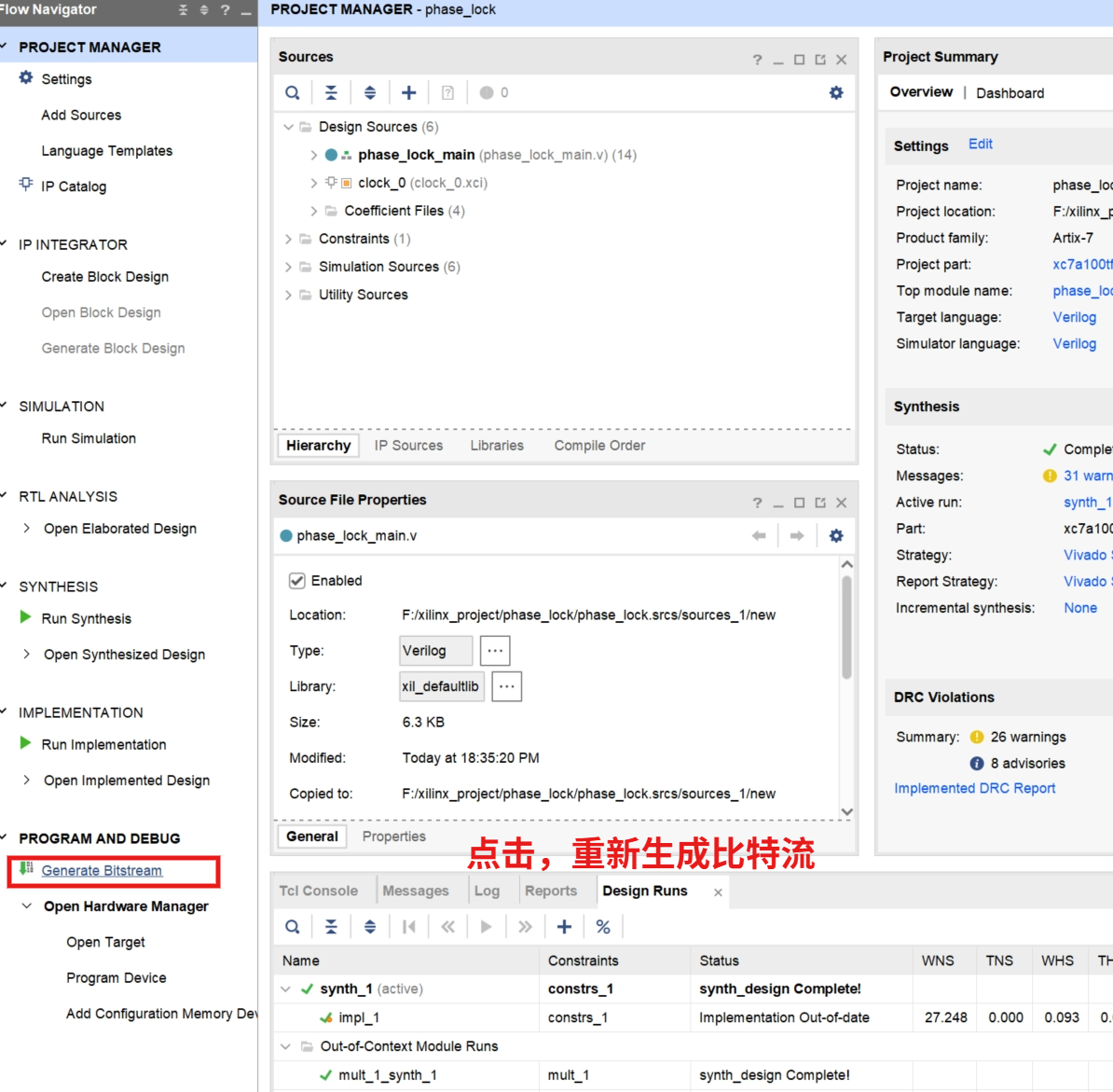Switch to the Tcl Console tab

click(319, 892)
